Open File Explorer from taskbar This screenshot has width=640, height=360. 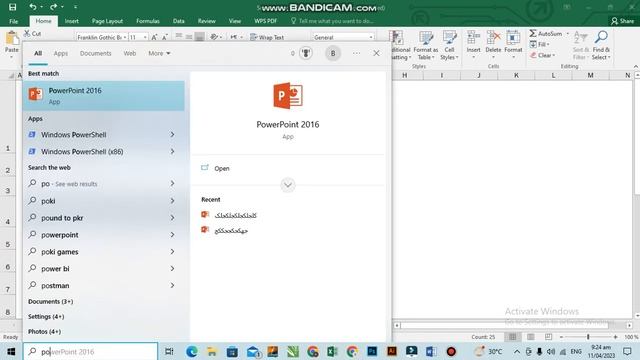(x=212, y=351)
